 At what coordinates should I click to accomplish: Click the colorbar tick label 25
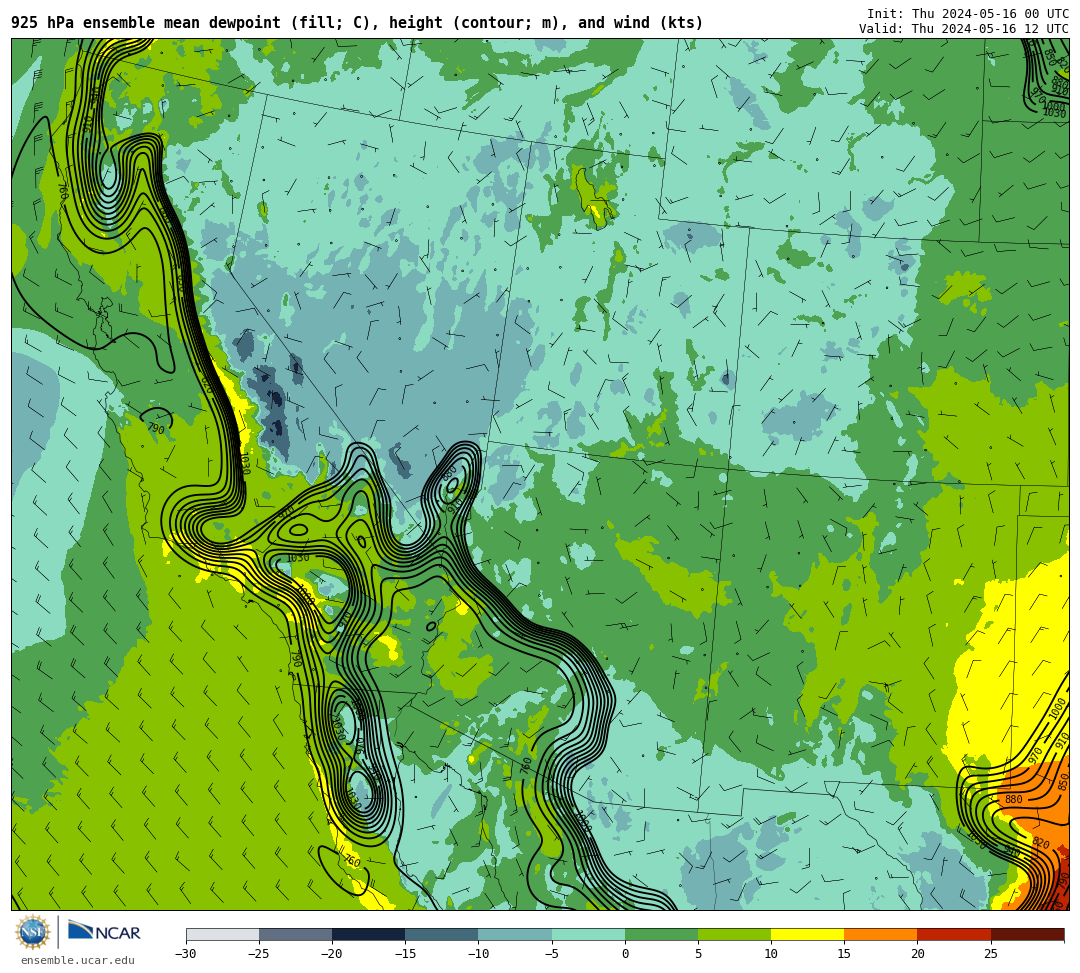point(990,954)
